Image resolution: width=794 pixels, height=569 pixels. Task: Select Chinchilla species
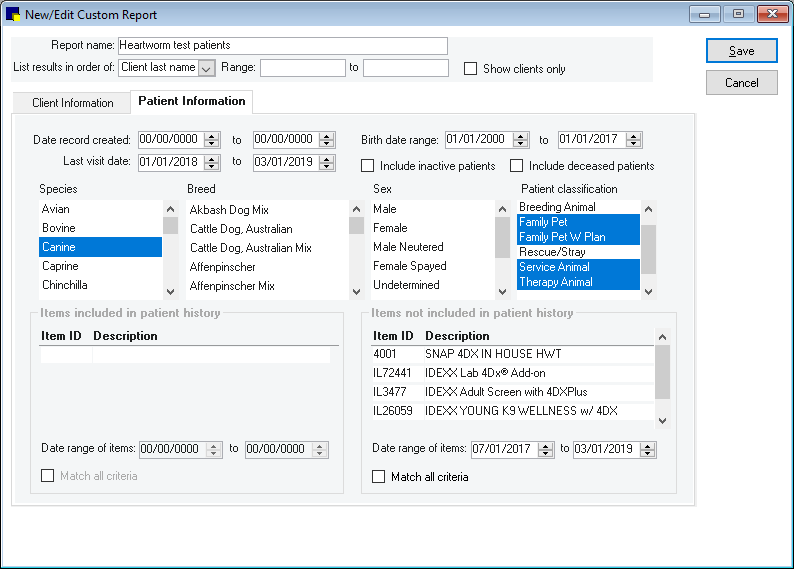point(100,285)
